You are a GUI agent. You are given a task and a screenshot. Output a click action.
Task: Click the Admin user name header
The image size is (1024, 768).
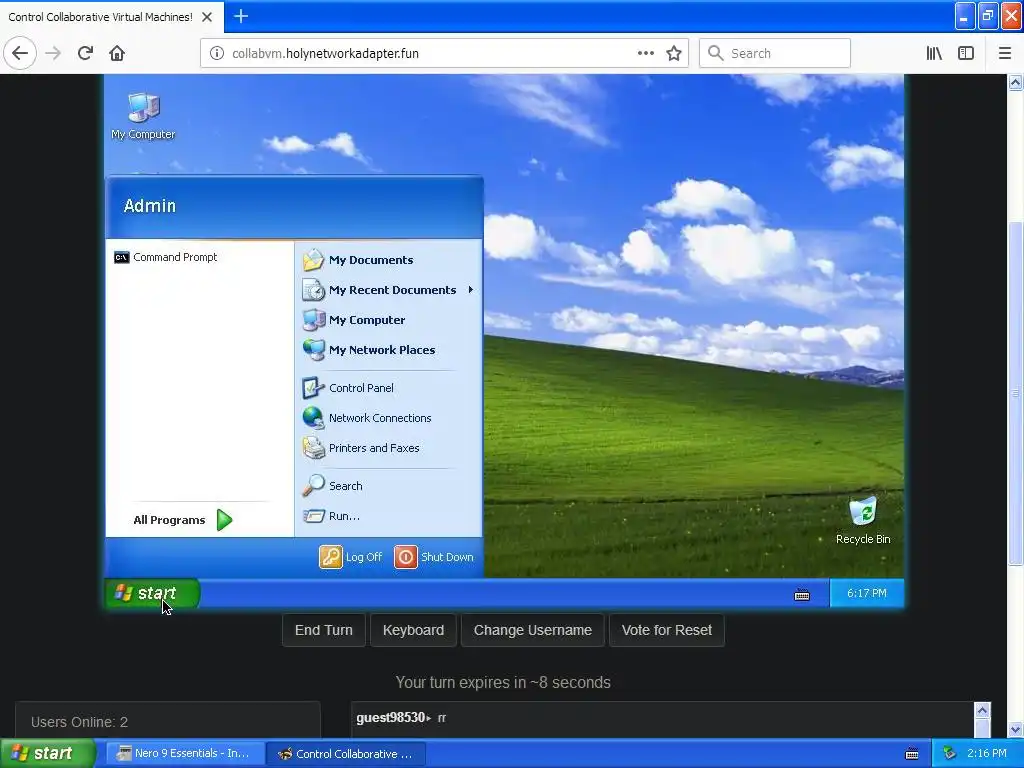point(150,206)
